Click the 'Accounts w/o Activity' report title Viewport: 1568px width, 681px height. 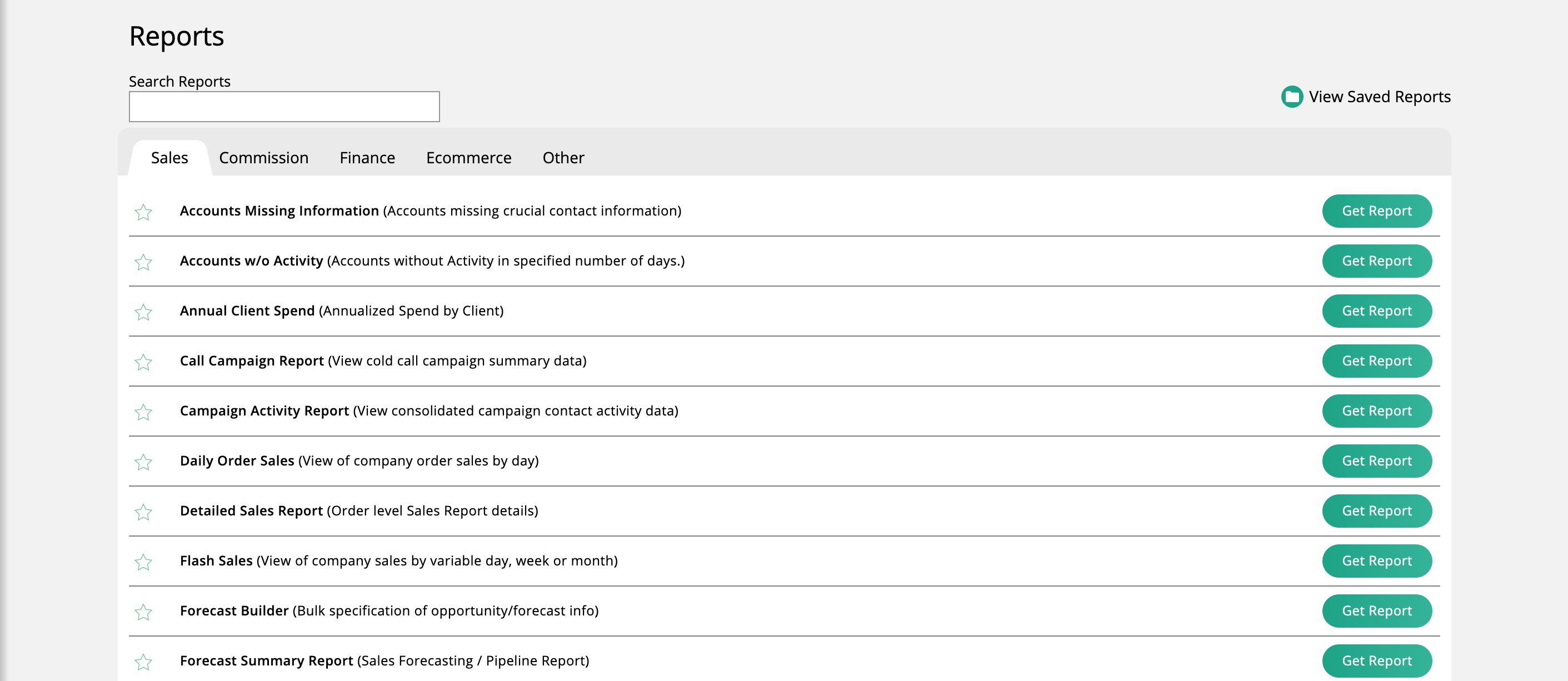coord(251,261)
